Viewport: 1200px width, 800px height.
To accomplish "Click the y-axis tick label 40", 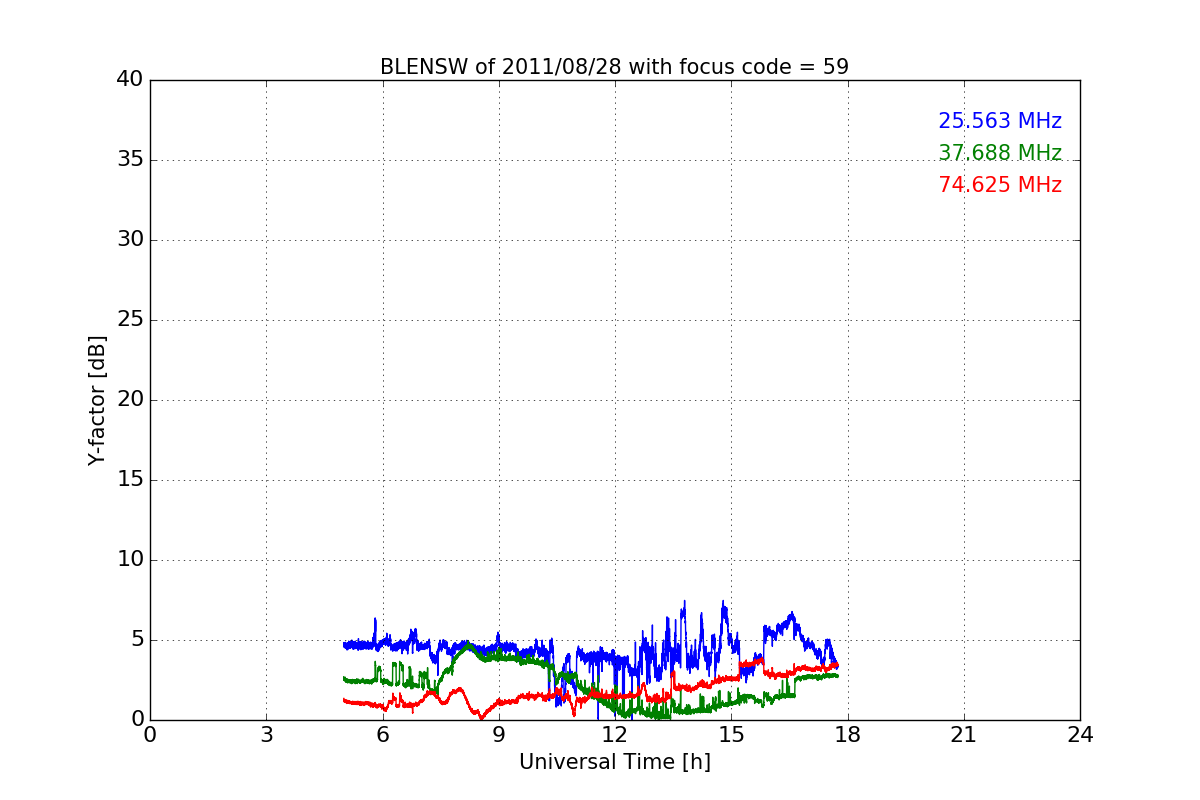I will pyautogui.click(x=130, y=80).
